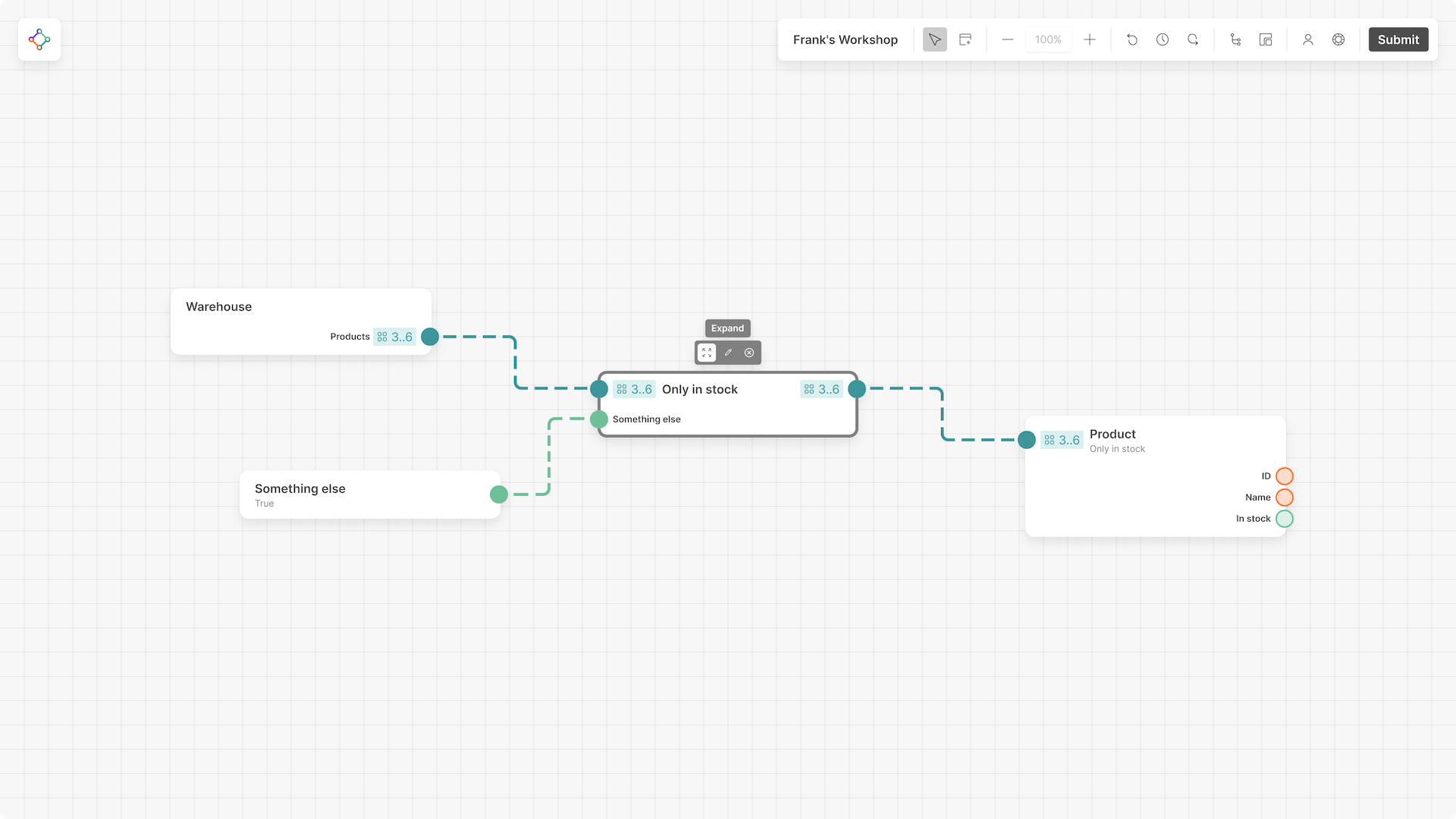Click the 100% zoom level field
Viewport: 1456px width, 819px height.
pos(1048,39)
